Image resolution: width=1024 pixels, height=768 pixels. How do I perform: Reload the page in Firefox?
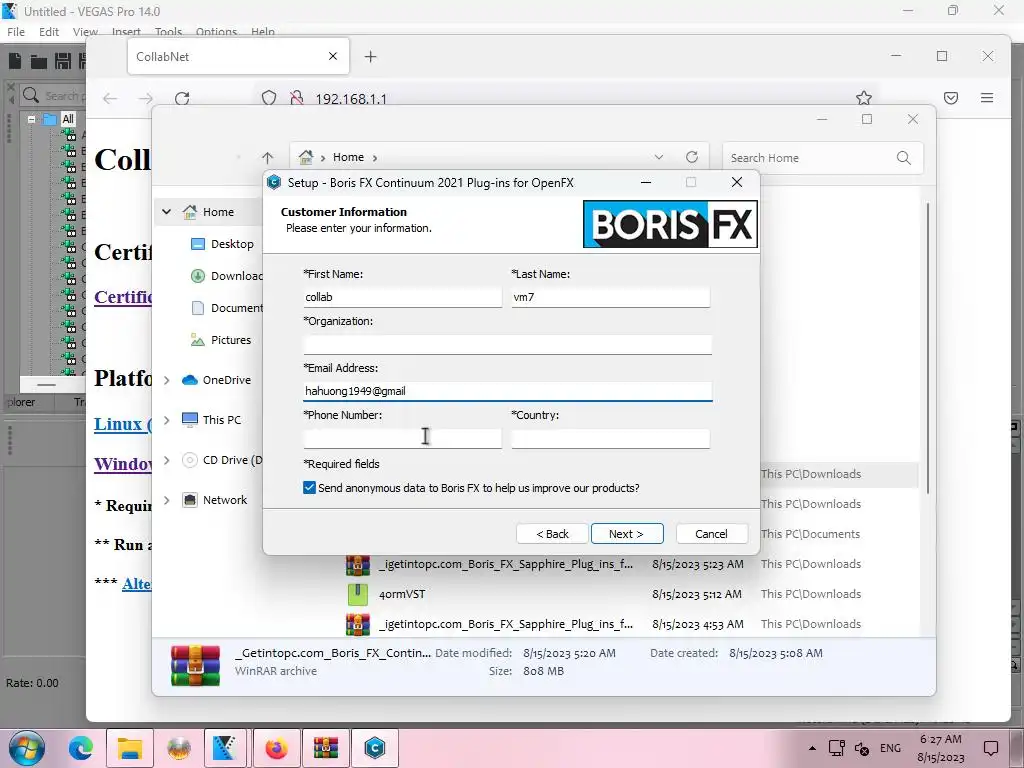click(182, 99)
